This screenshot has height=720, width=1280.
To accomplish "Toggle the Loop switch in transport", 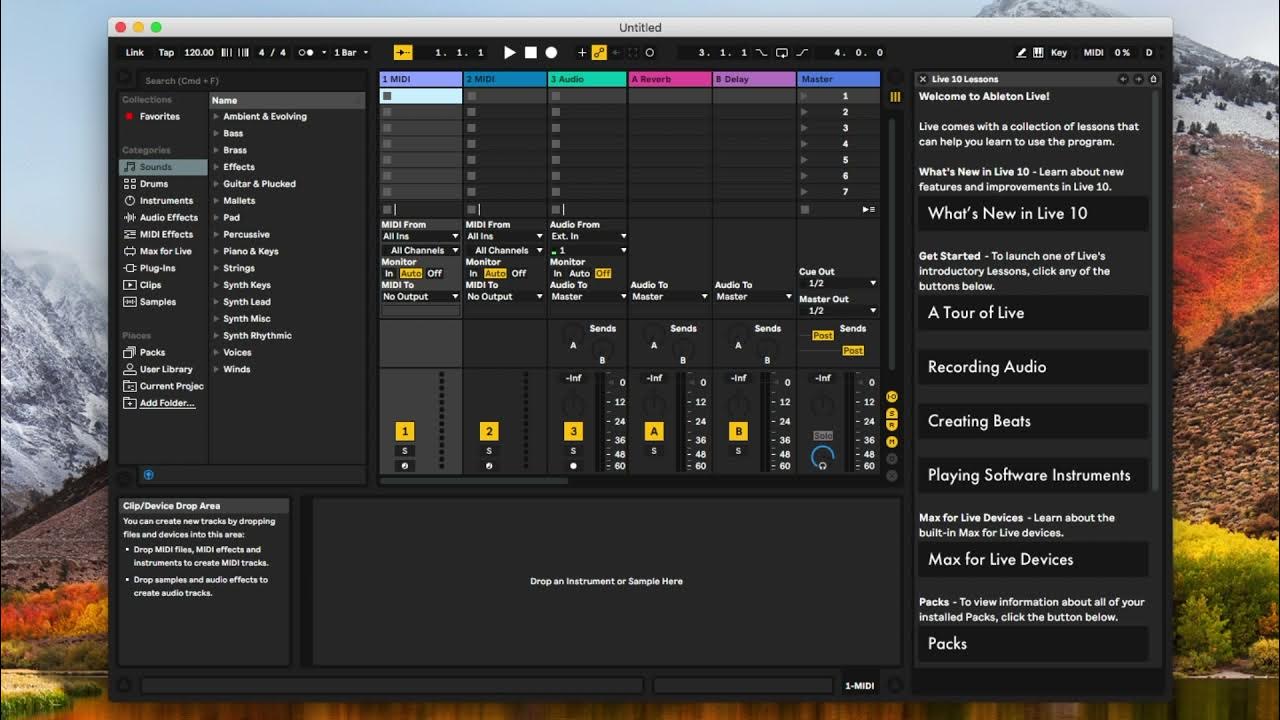I will coord(781,52).
